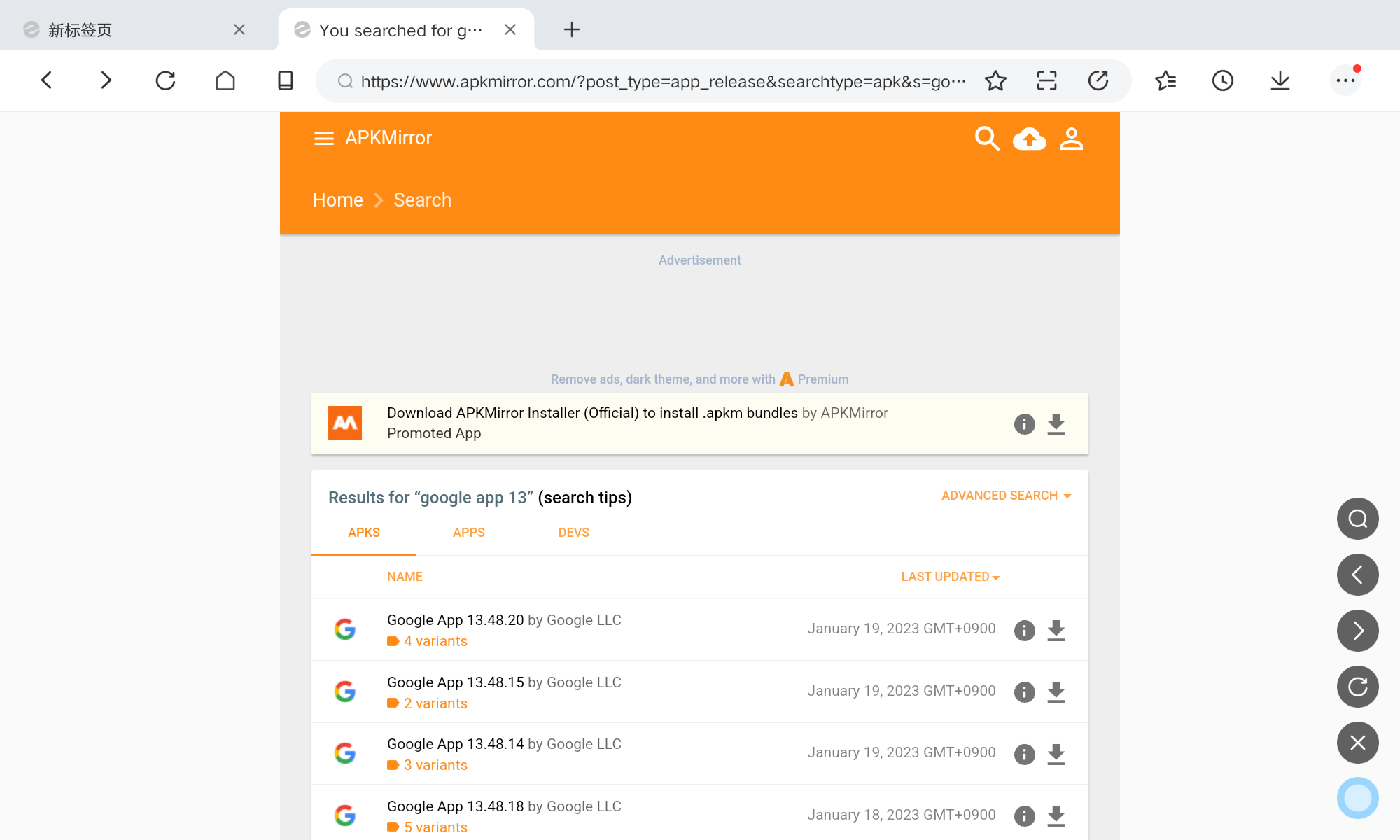1400x840 pixels.
Task: Open browser three-dots more menu
Action: (1345, 81)
